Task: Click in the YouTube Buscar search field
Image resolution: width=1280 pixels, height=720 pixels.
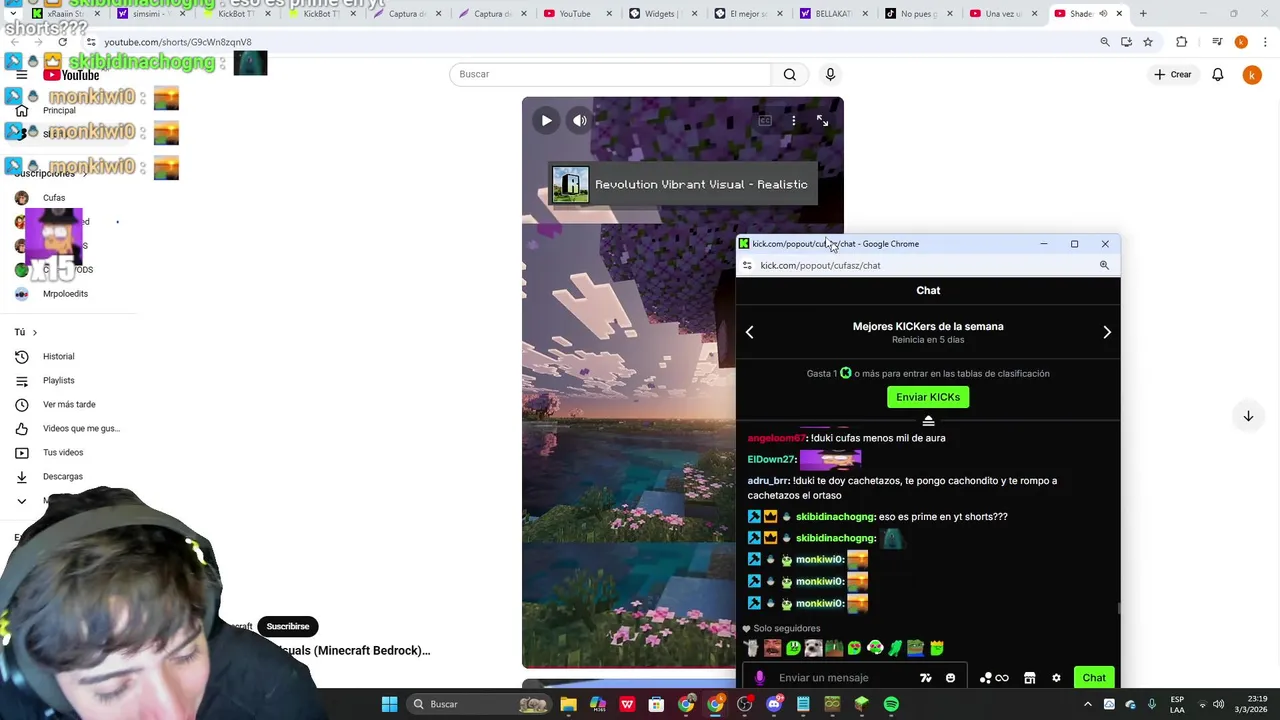Action: (x=610, y=74)
